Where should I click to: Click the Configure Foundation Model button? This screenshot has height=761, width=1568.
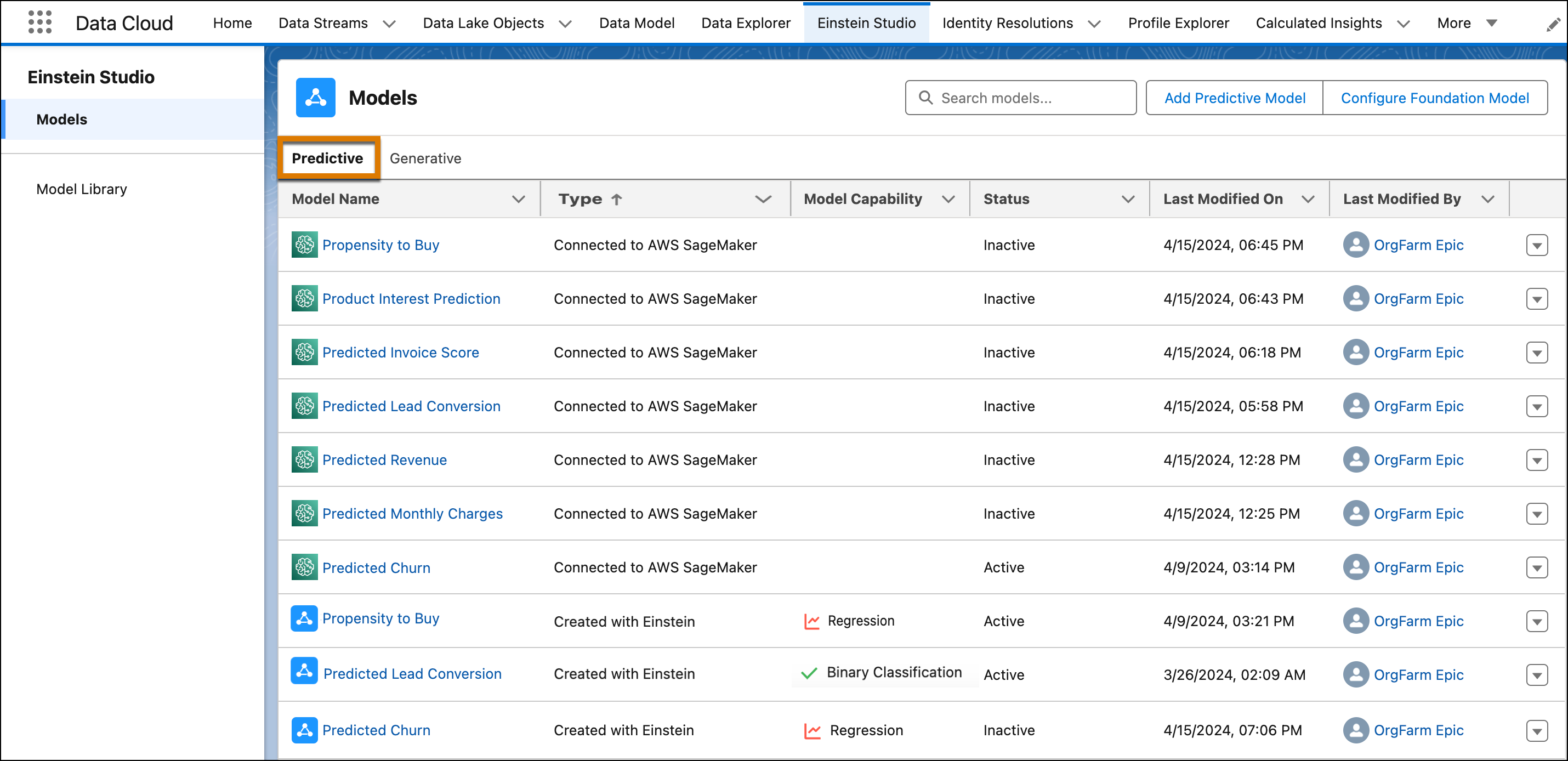[x=1435, y=98]
